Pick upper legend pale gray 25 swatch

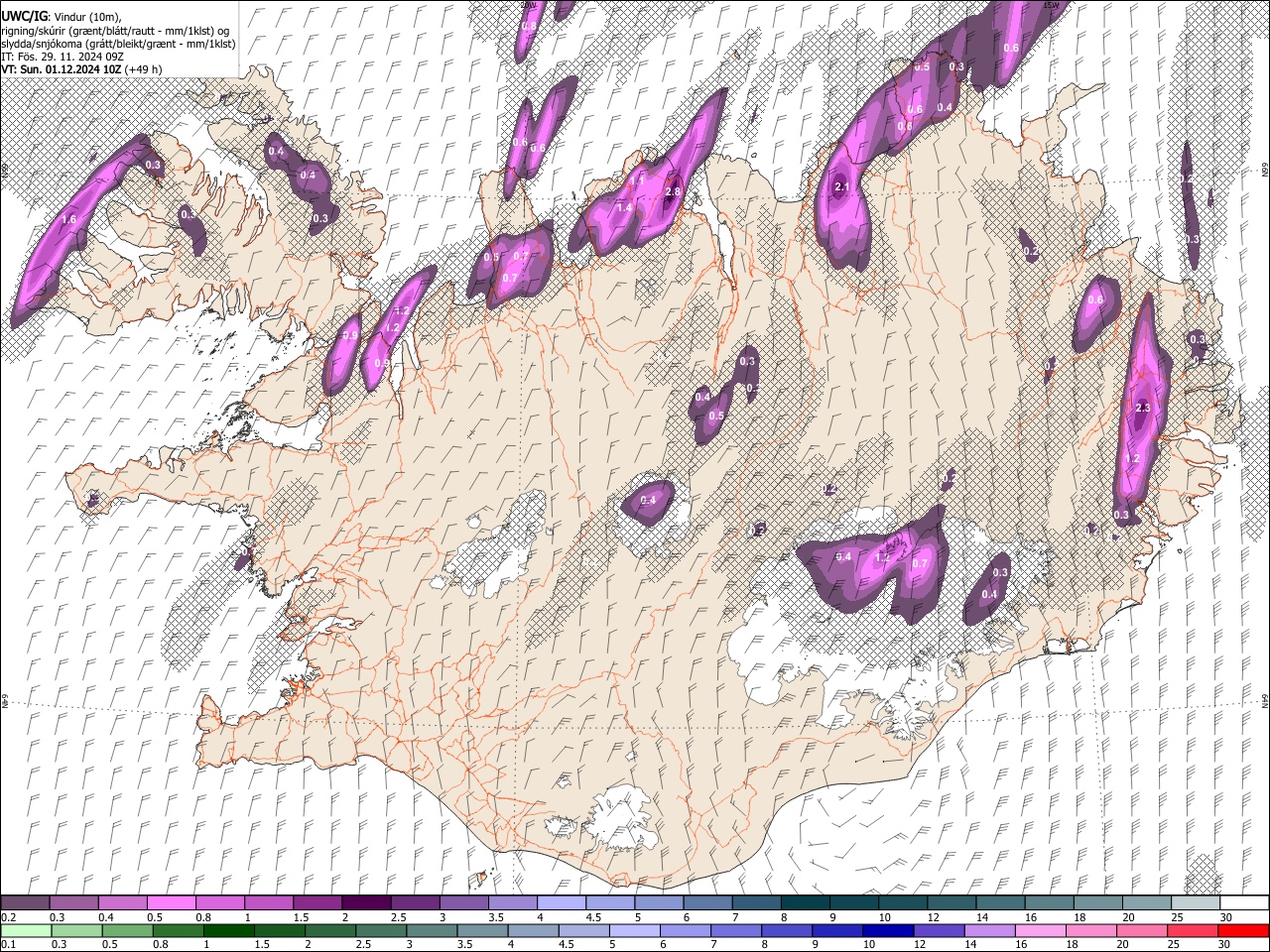coord(1196,903)
